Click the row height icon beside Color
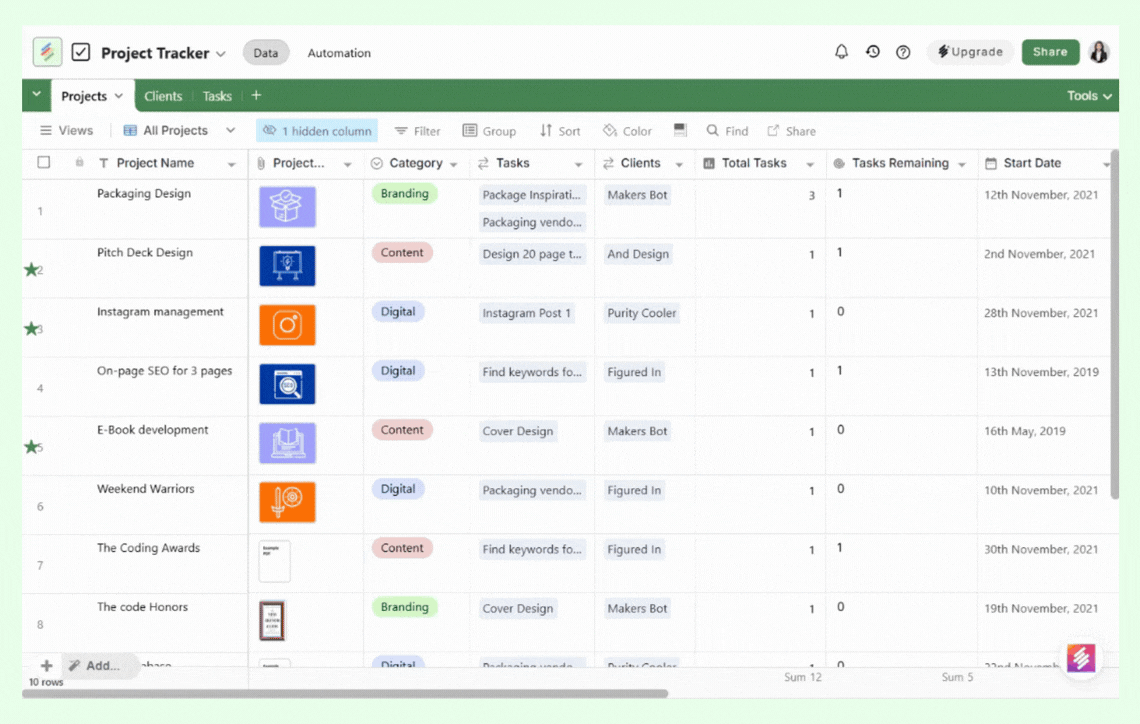Viewport: 1140px width, 724px height. tap(680, 130)
